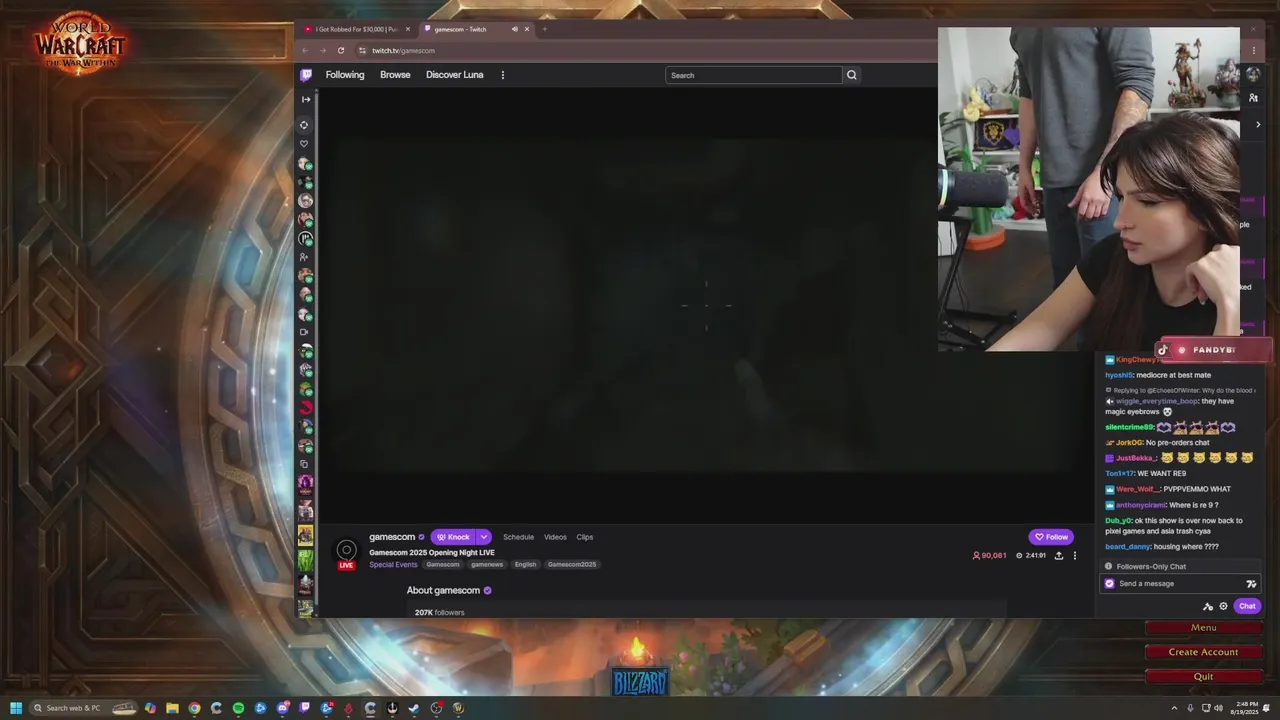Click the Menu button in WoW login screen
This screenshot has width=1280, height=720.
(1203, 628)
